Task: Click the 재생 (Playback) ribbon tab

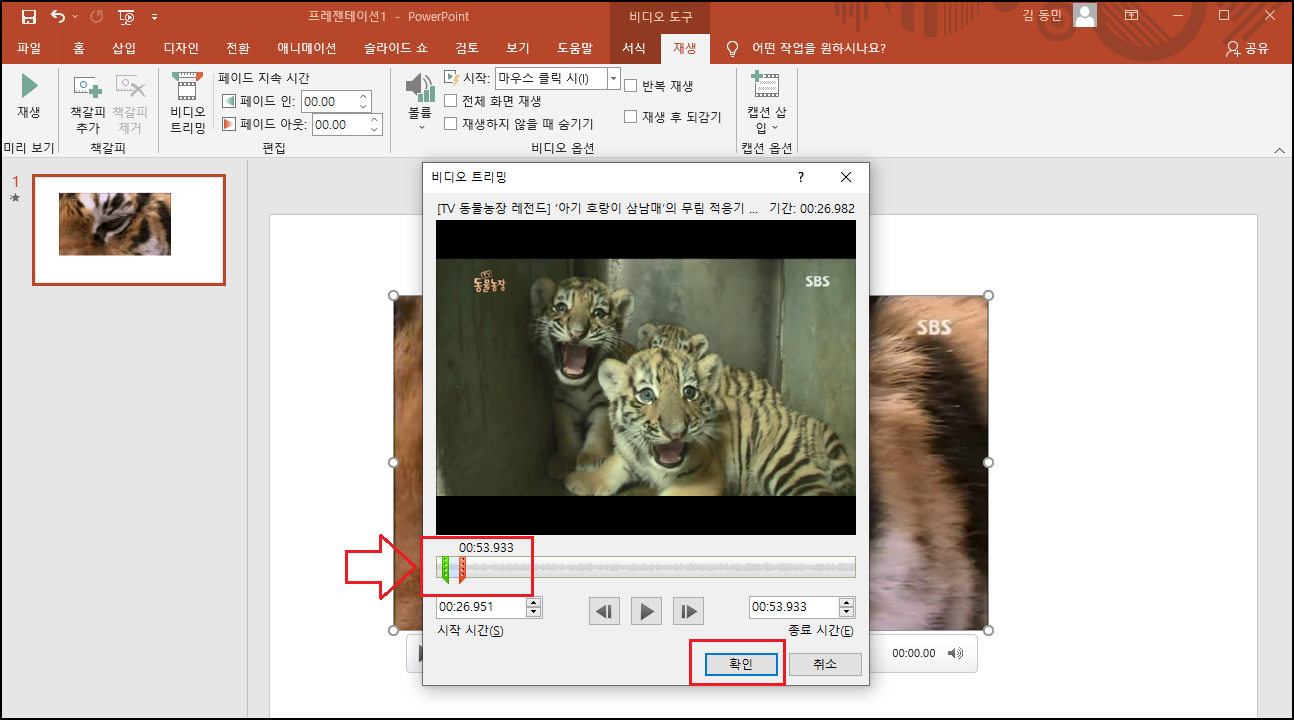Action: click(685, 48)
